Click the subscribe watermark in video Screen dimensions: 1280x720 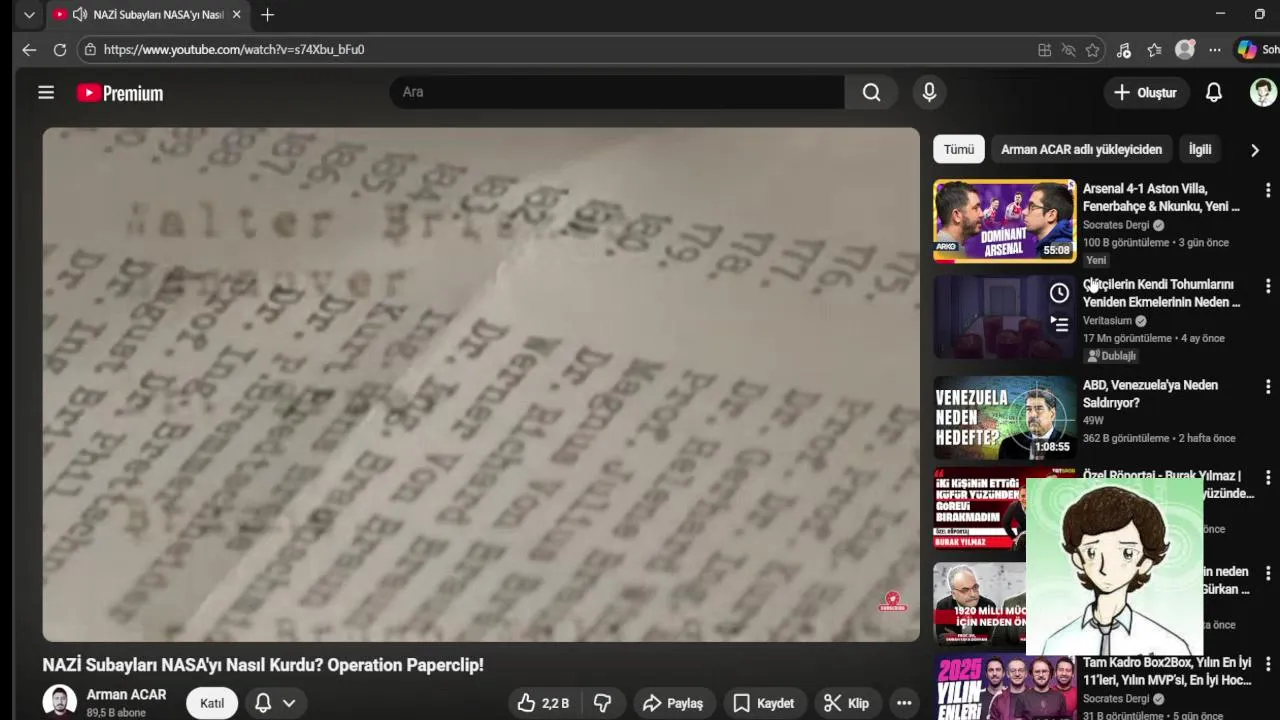click(x=893, y=602)
